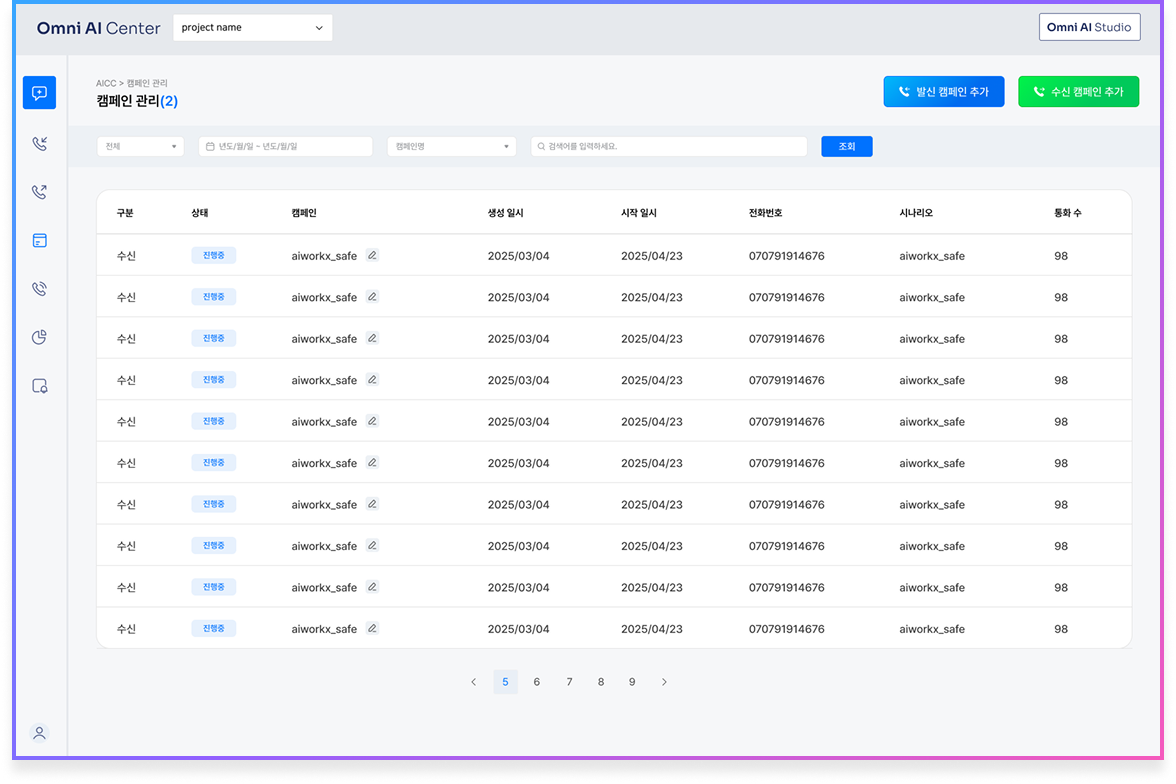This screenshot has height=784, width=1176.
Task: Click the 상태 column header
Action: [x=200, y=213]
